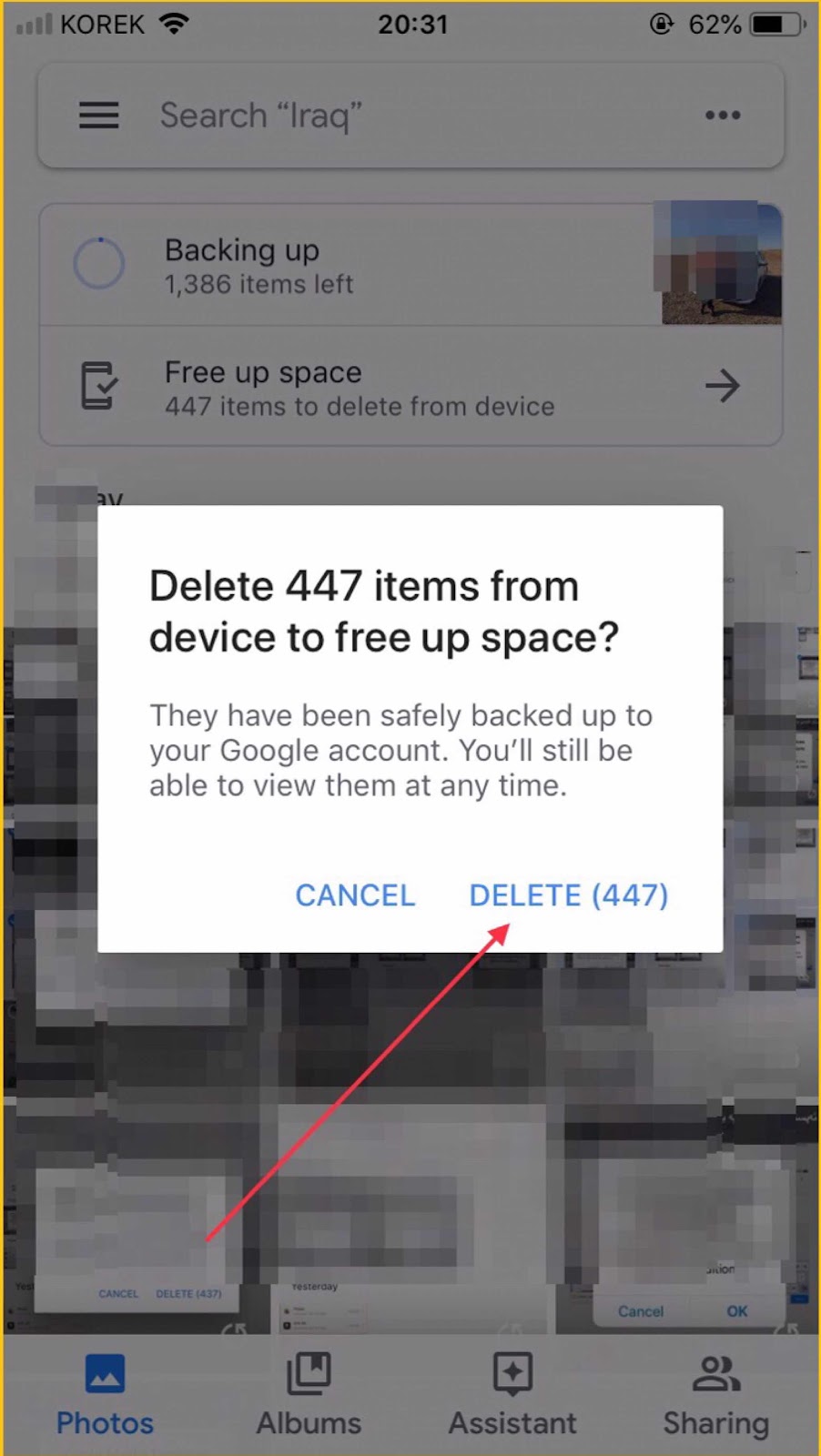Switch to the Albums tab label
This screenshot has width=821, height=1456.
pos(309,1423)
